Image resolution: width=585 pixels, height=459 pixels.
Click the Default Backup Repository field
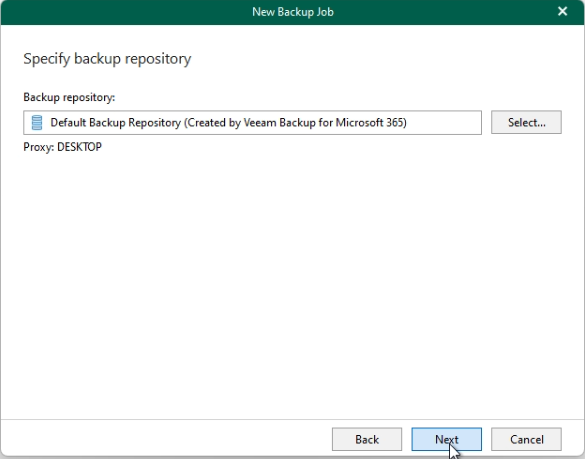coord(252,122)
